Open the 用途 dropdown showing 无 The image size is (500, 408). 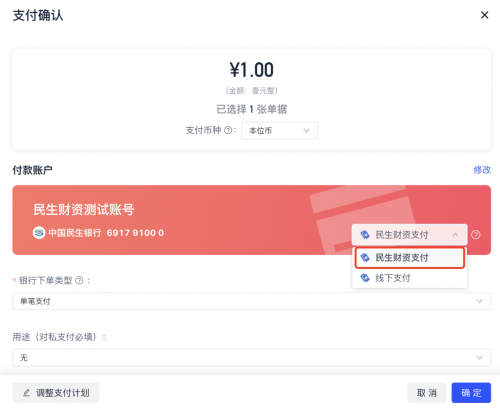tap(251, 357)
